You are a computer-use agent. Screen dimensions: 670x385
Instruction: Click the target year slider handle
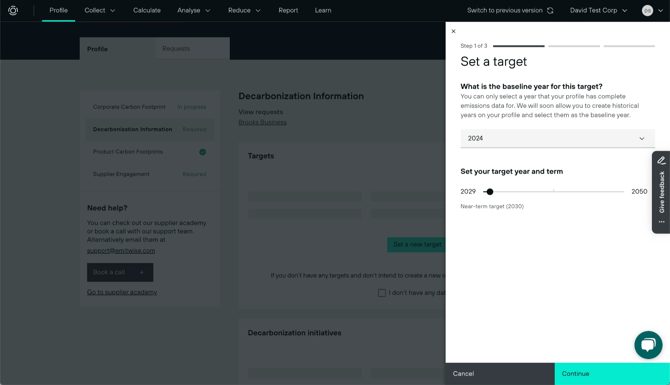point(490,192)
